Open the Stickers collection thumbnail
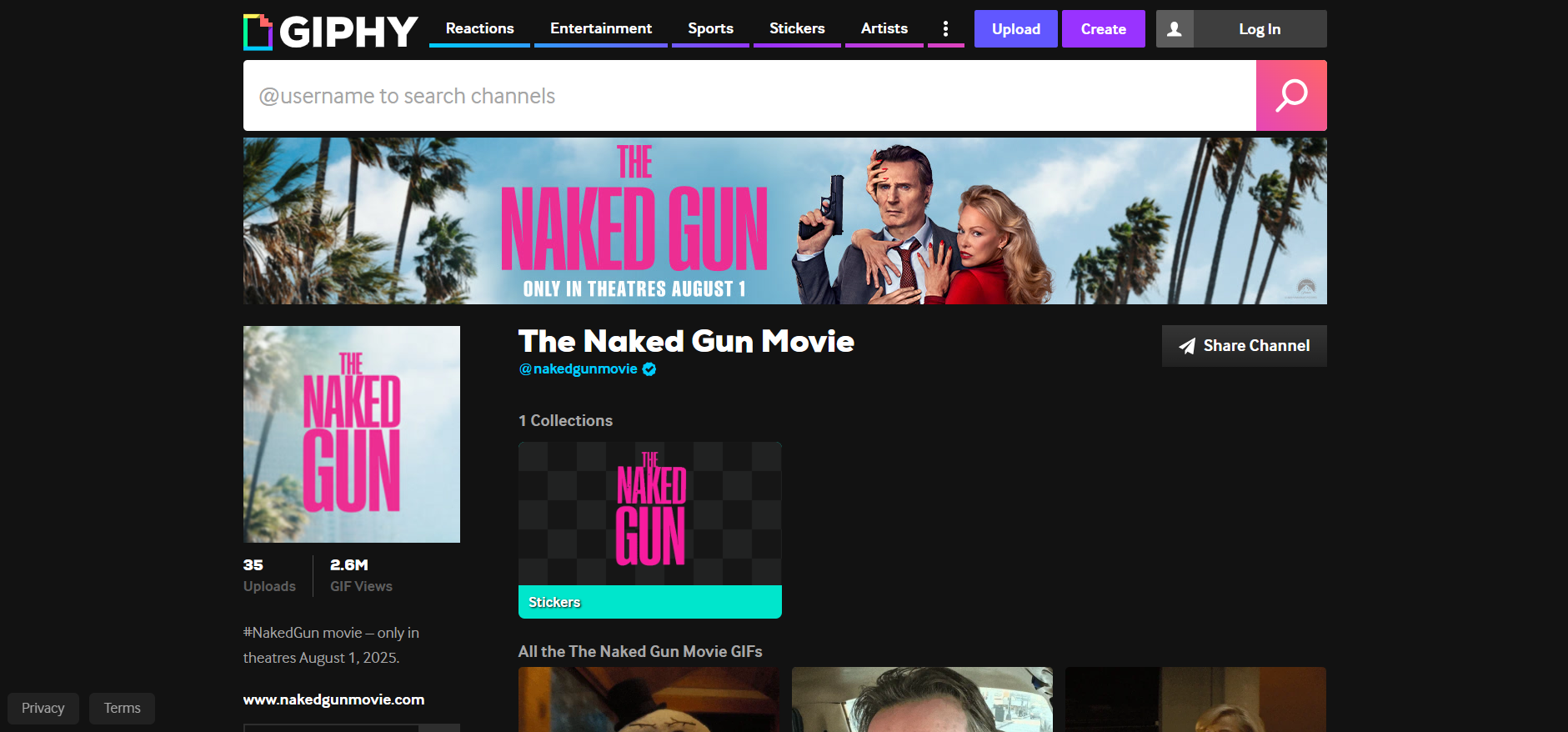The height and width of the screenshot is (732, 1568). [650, 514]
